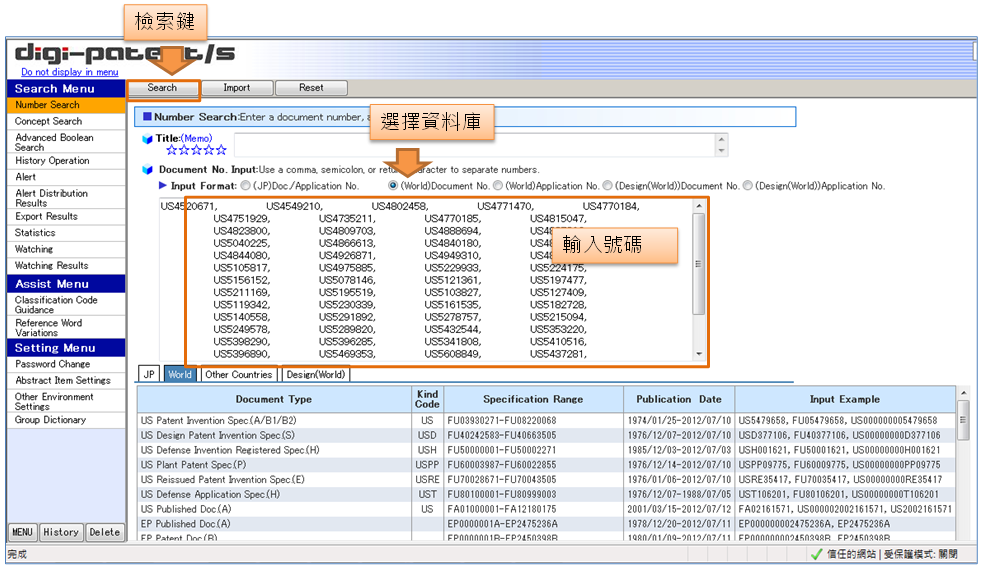Viewport: 983px width, 569px height.
Task: Switch to the World tab
Action: [x=180, y=375]
